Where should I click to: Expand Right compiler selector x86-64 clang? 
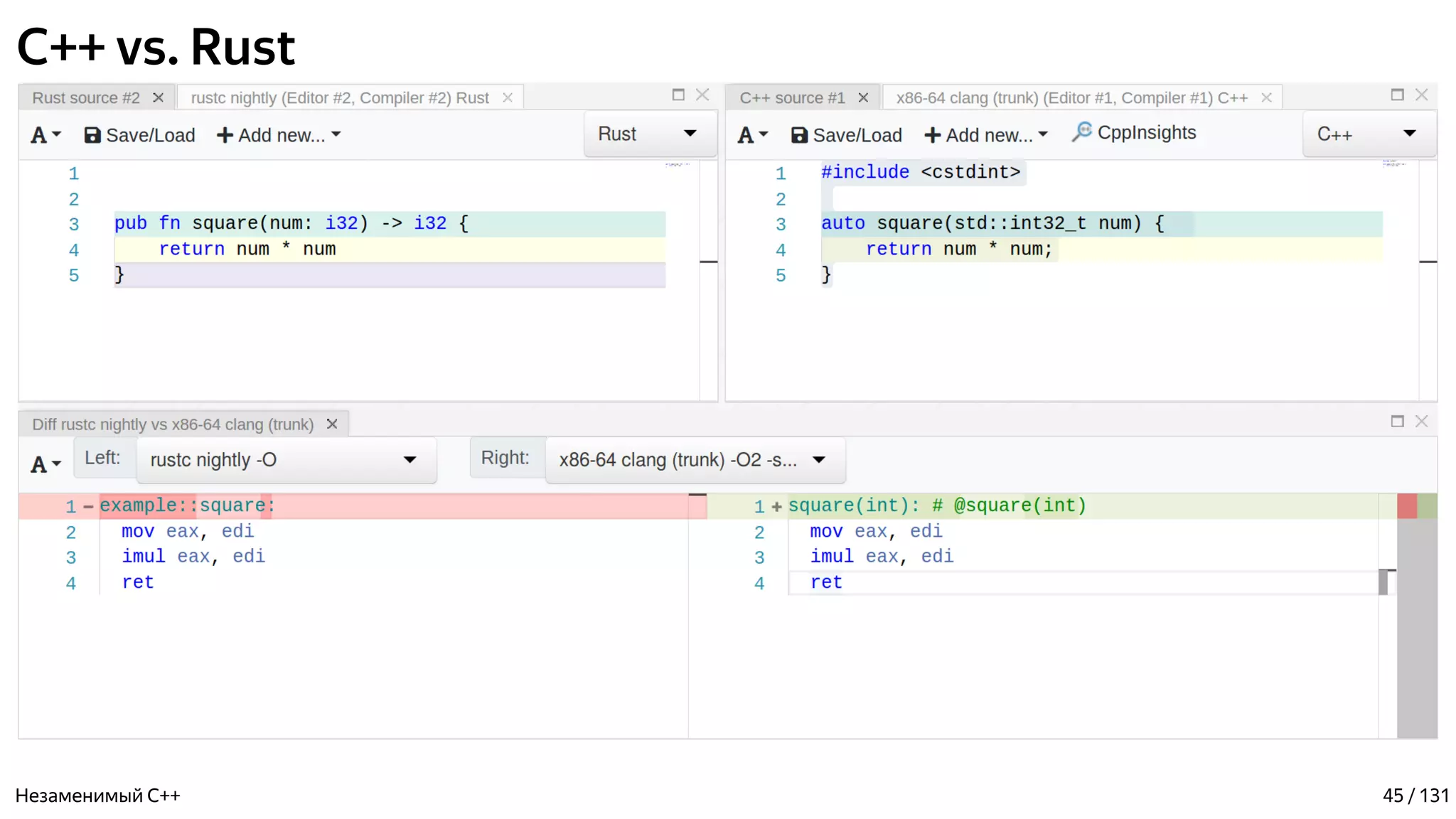click(694, 460)
